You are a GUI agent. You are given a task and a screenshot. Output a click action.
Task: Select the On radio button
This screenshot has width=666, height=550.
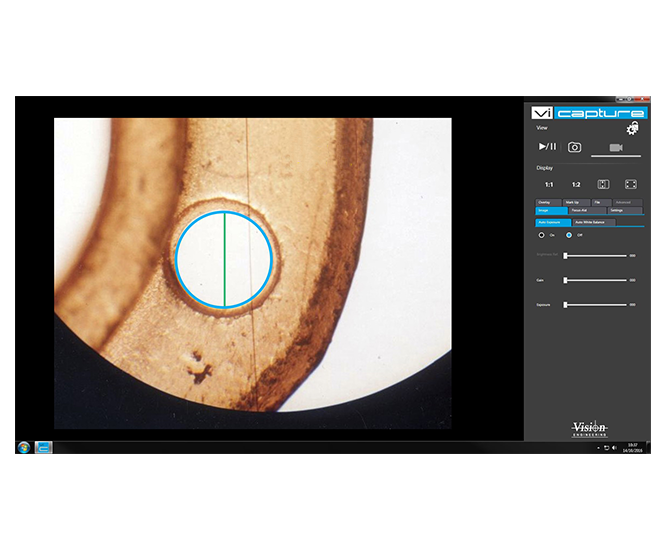pyautogui.click(x=542, y=235)
